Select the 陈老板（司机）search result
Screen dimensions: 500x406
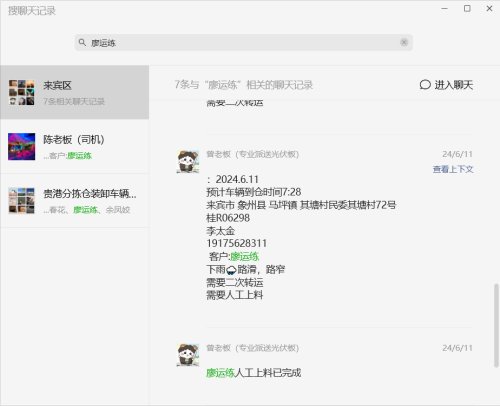pos(74,147)
